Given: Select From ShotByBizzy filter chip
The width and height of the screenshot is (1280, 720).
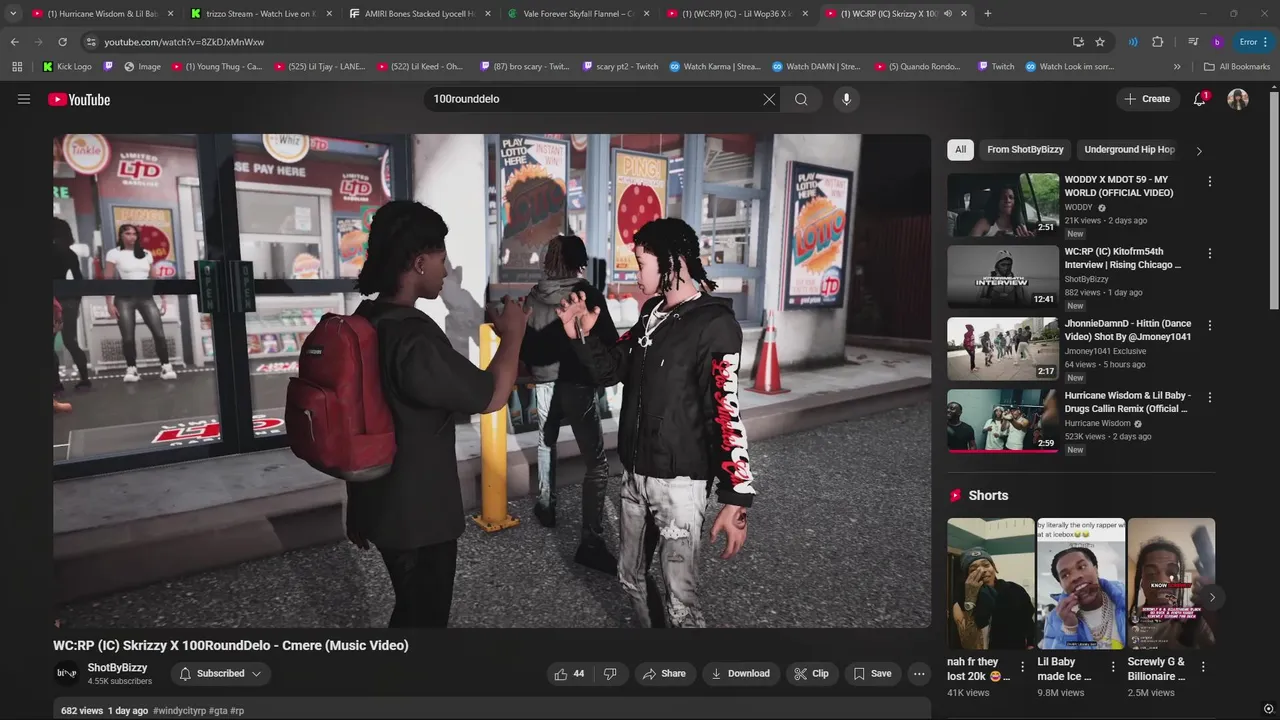Looking at the screenshot, I should (x=1025, y=150).
